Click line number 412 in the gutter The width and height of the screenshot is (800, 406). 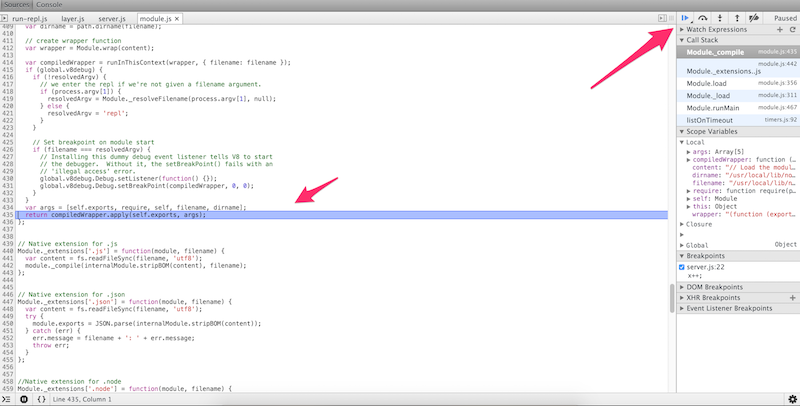point(7,48)
